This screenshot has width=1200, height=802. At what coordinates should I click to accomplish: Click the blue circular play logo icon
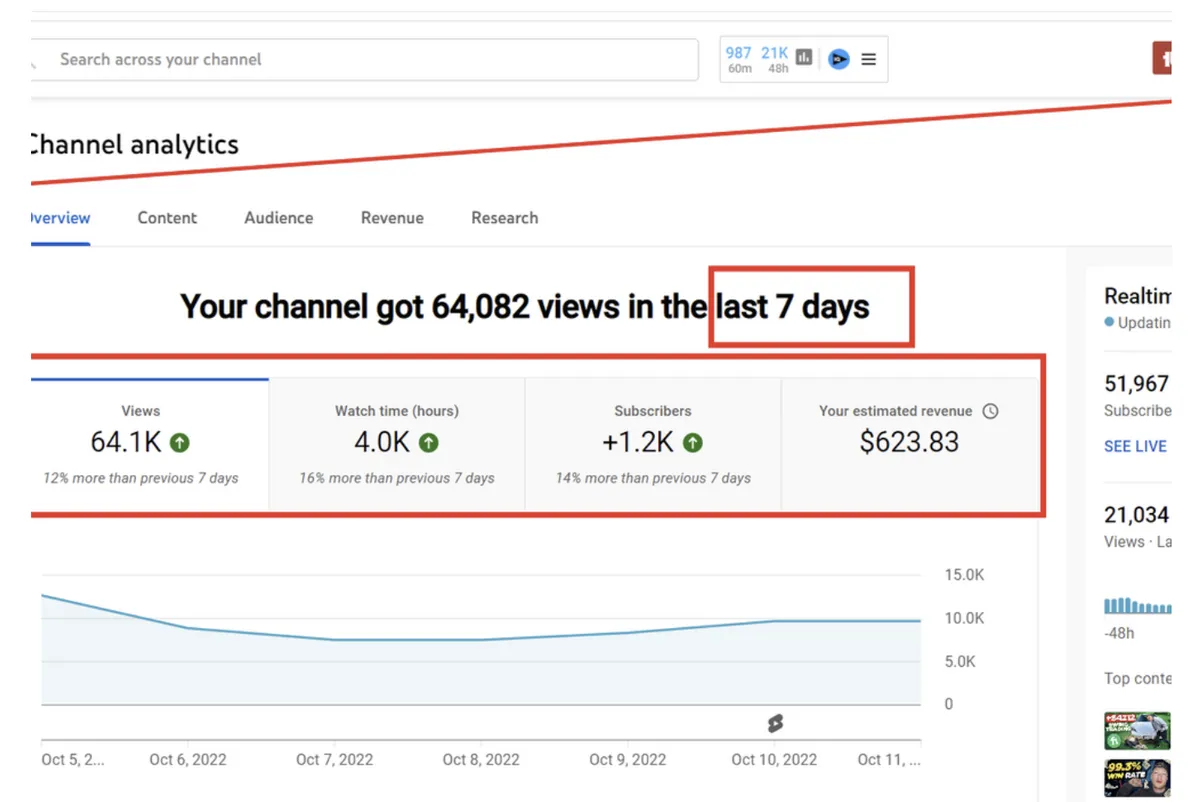(839, 59)
